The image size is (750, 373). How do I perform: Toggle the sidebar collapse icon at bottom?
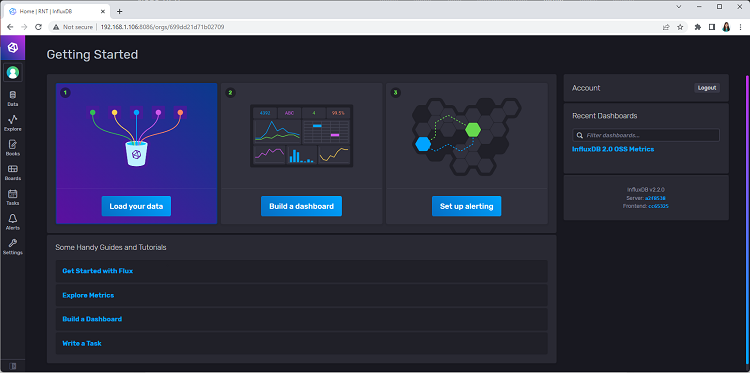point(13,366)
